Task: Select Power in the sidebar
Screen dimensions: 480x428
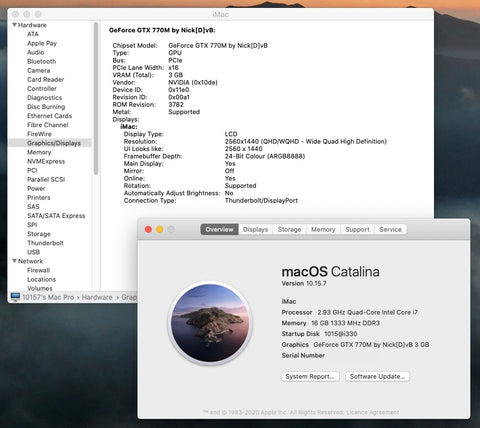Action: tap(36, 188)
